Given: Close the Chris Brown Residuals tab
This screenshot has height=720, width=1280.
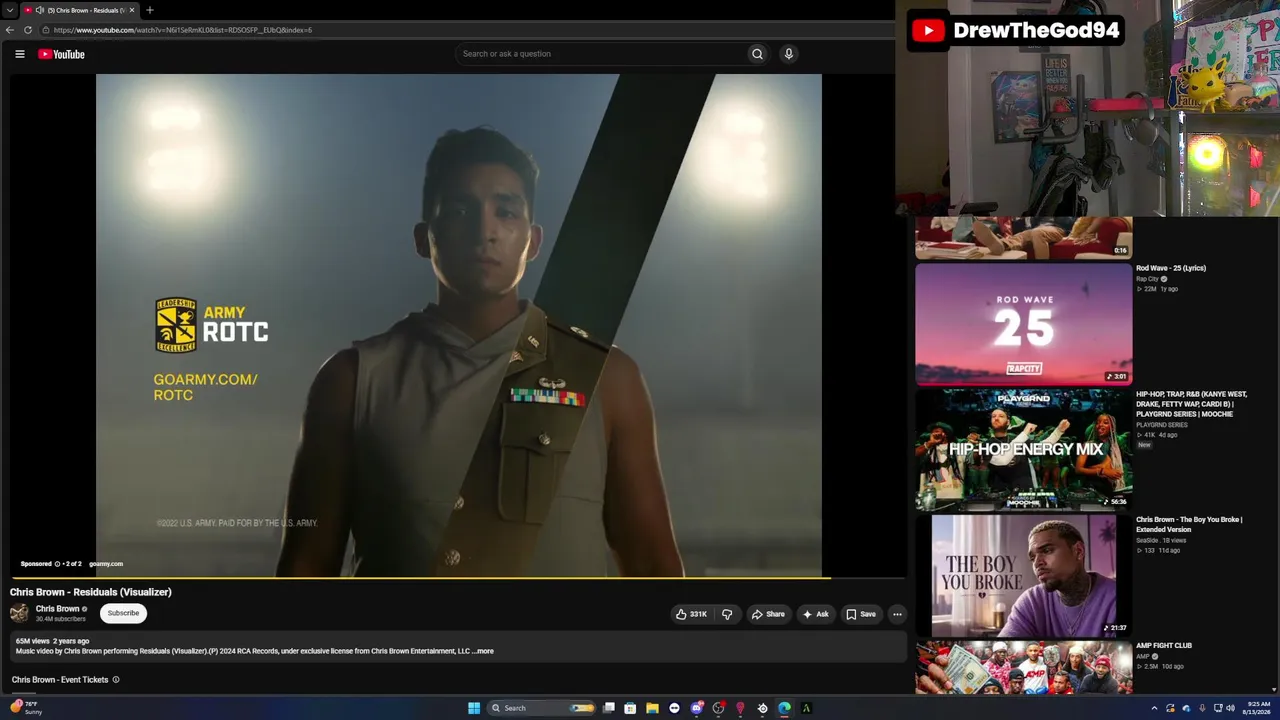Looking at the screenshot, I should click(x=132, y=10).
